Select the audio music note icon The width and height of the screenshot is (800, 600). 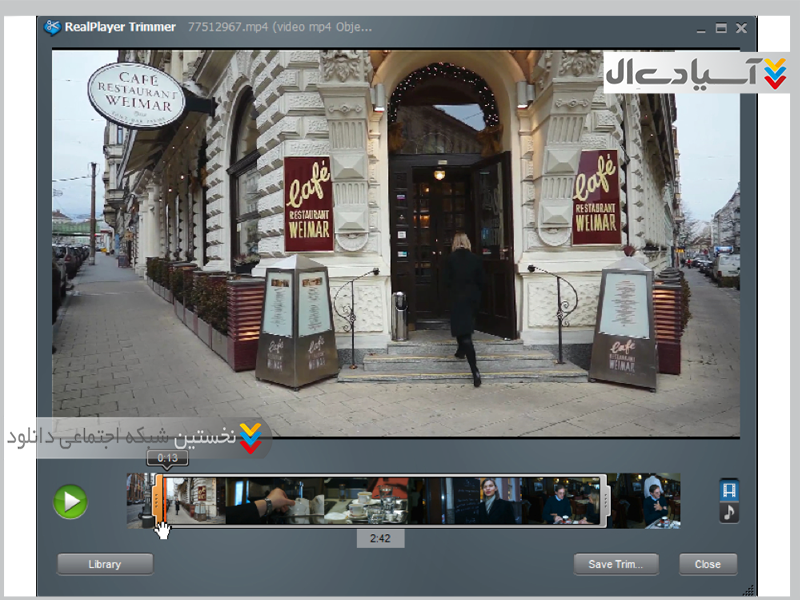click(729, 512)
